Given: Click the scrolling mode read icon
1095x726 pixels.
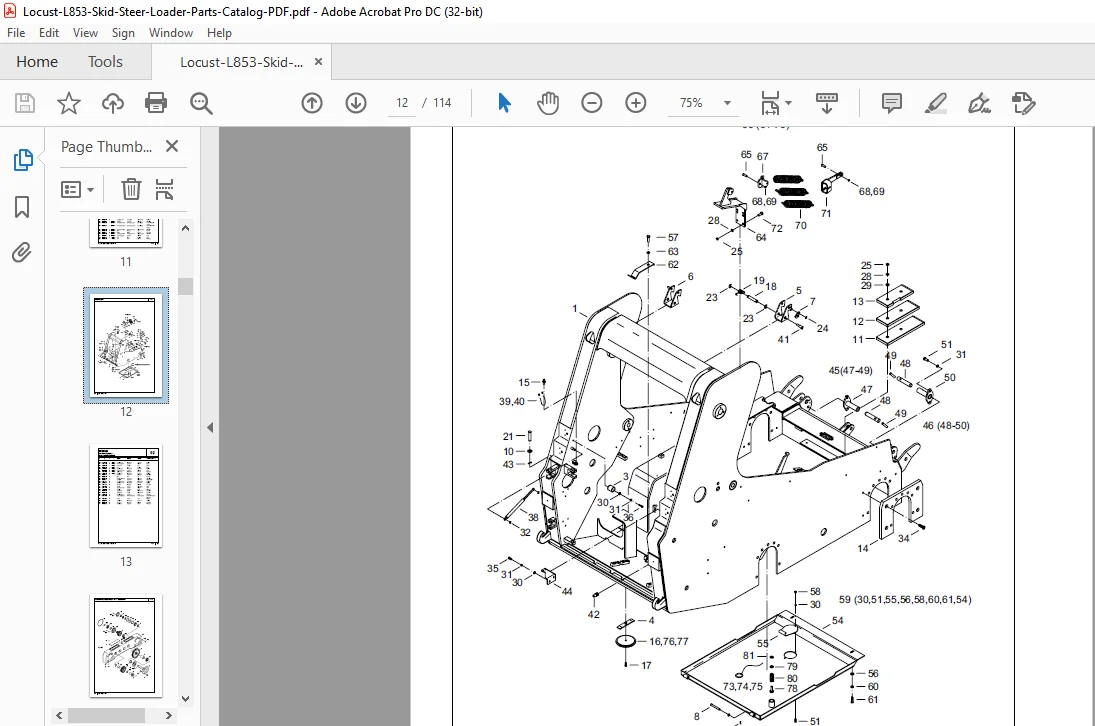Looking at the screenshot, I should (827, 103).
